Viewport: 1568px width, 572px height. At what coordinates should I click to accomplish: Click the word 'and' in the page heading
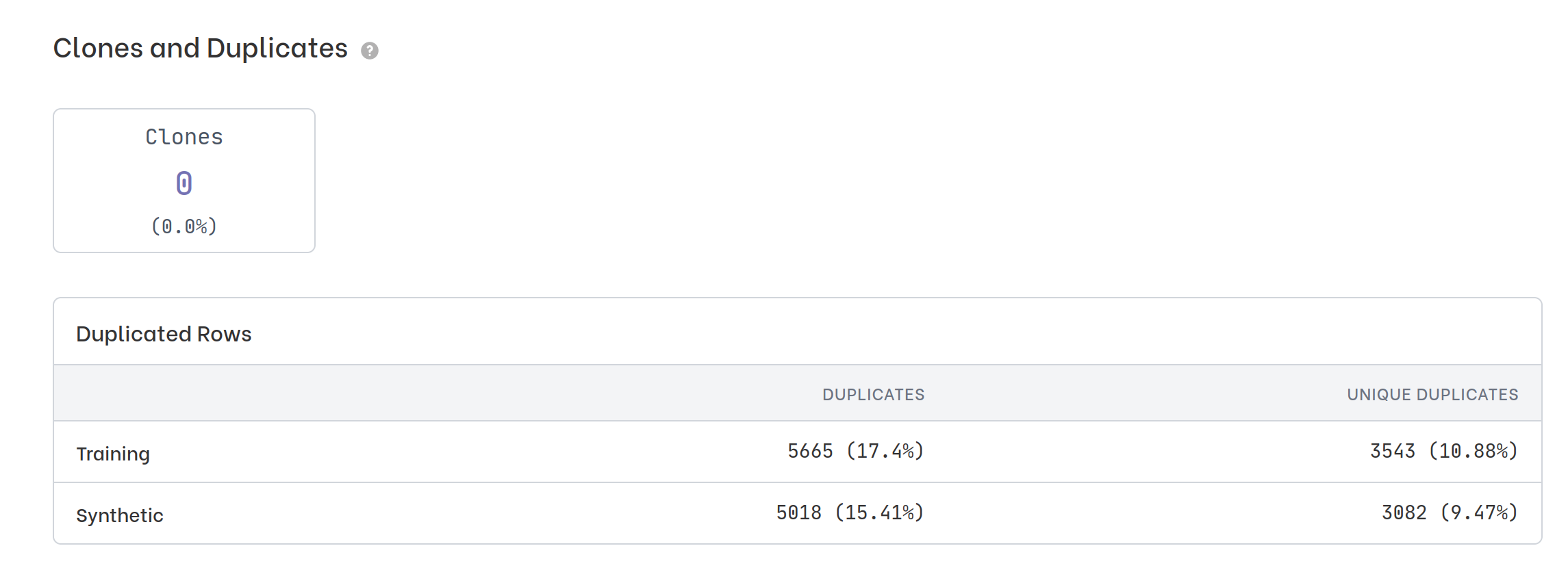[175, 49]
